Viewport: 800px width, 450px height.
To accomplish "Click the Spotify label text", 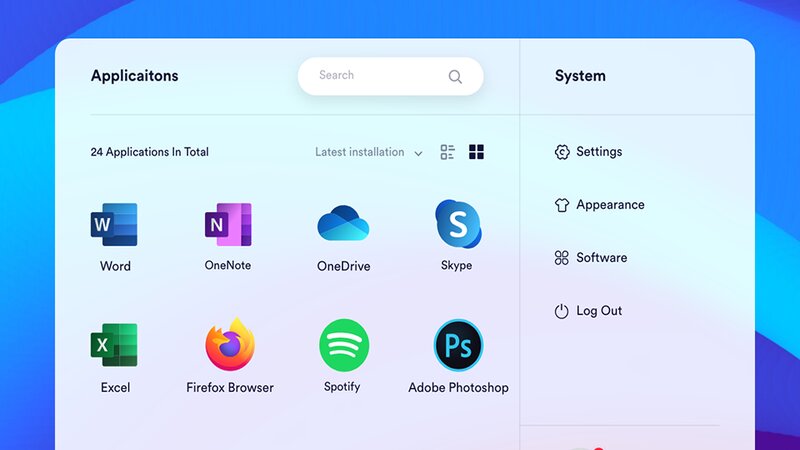I will (x=342, y=387).
